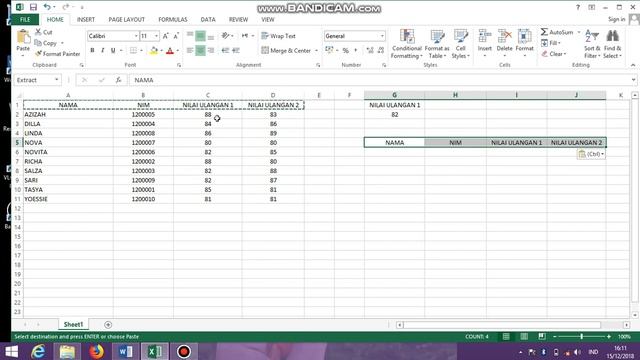640x360 pixels.
Task: Toggle Center horizontal alignment
Action: (200, 50)
